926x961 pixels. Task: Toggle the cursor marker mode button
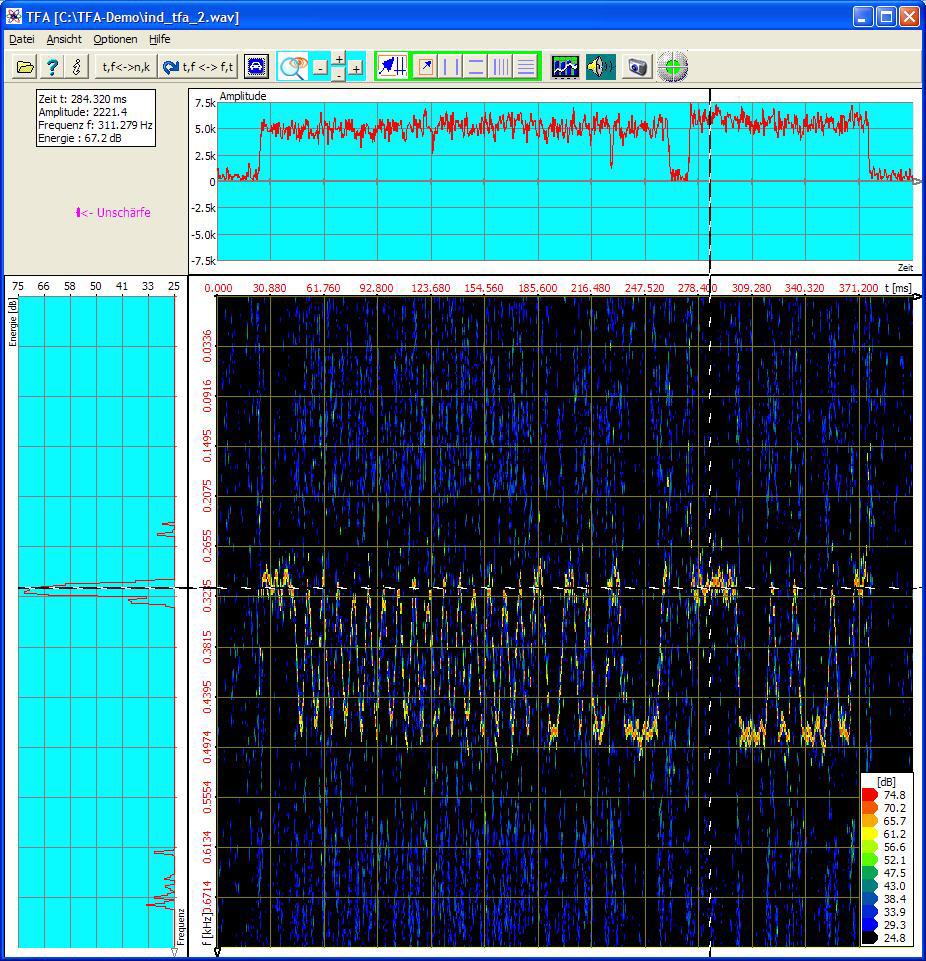pos(392,67)
